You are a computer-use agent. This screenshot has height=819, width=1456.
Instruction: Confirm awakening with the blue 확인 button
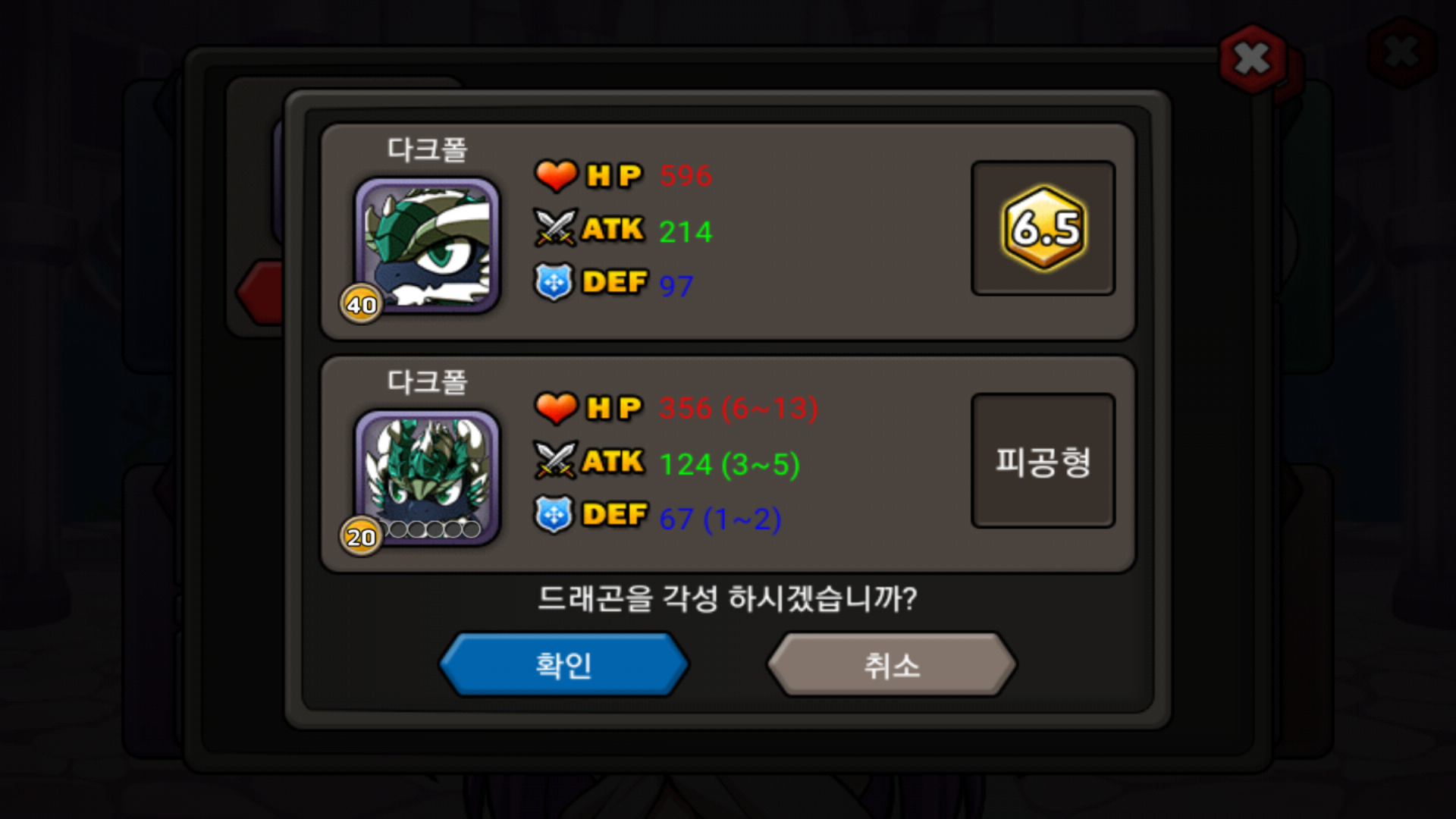pyautogui.click(x=563, y=665)
